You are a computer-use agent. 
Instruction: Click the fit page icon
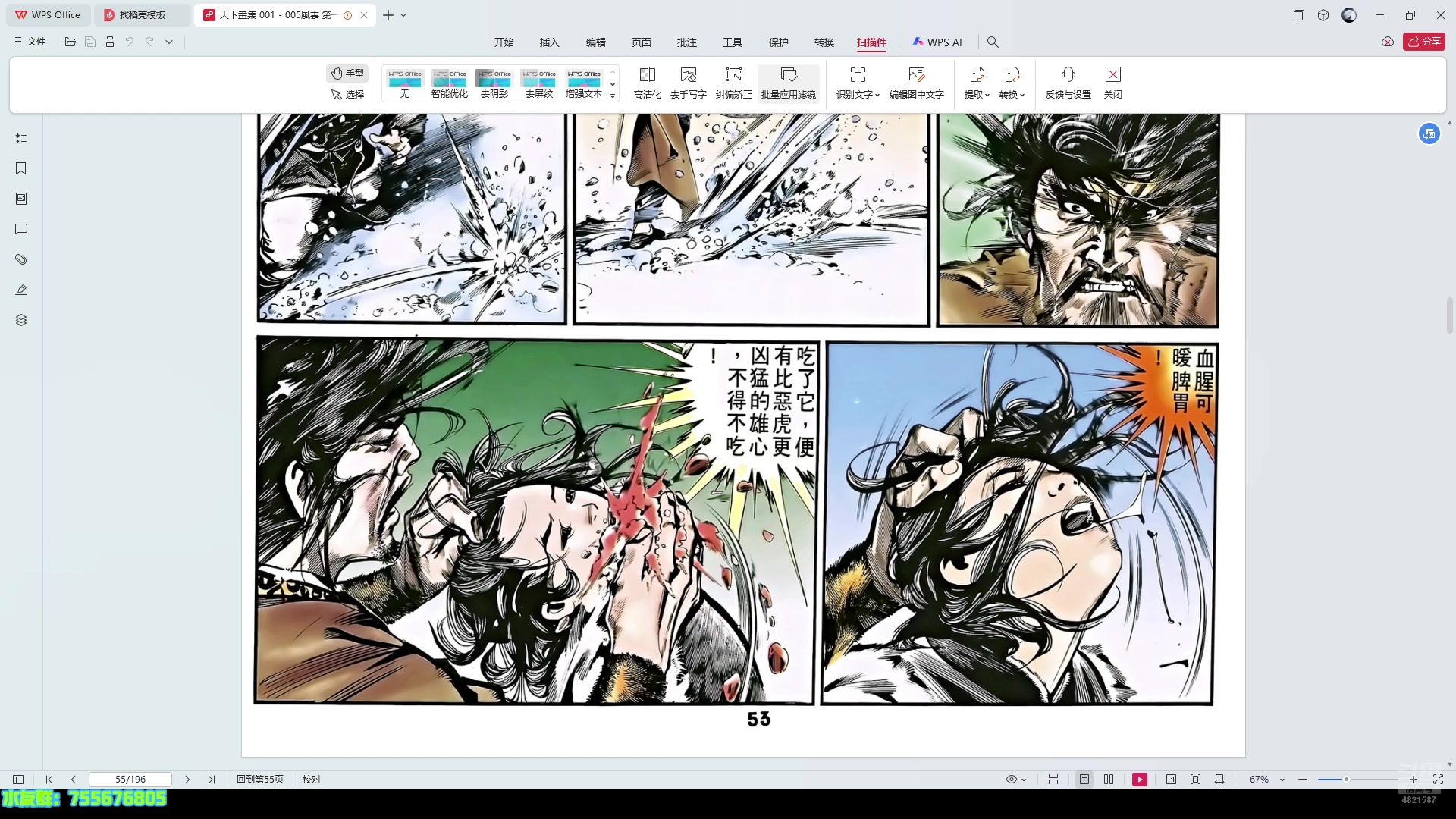tap(1196, 780)
